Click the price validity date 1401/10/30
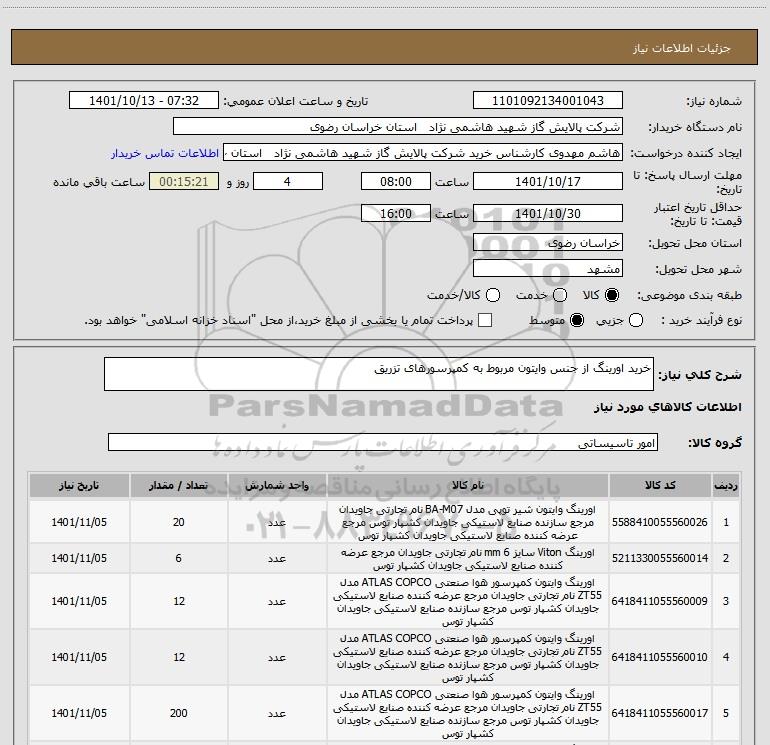This screenshot has width=770, height=745. point(547,214)
